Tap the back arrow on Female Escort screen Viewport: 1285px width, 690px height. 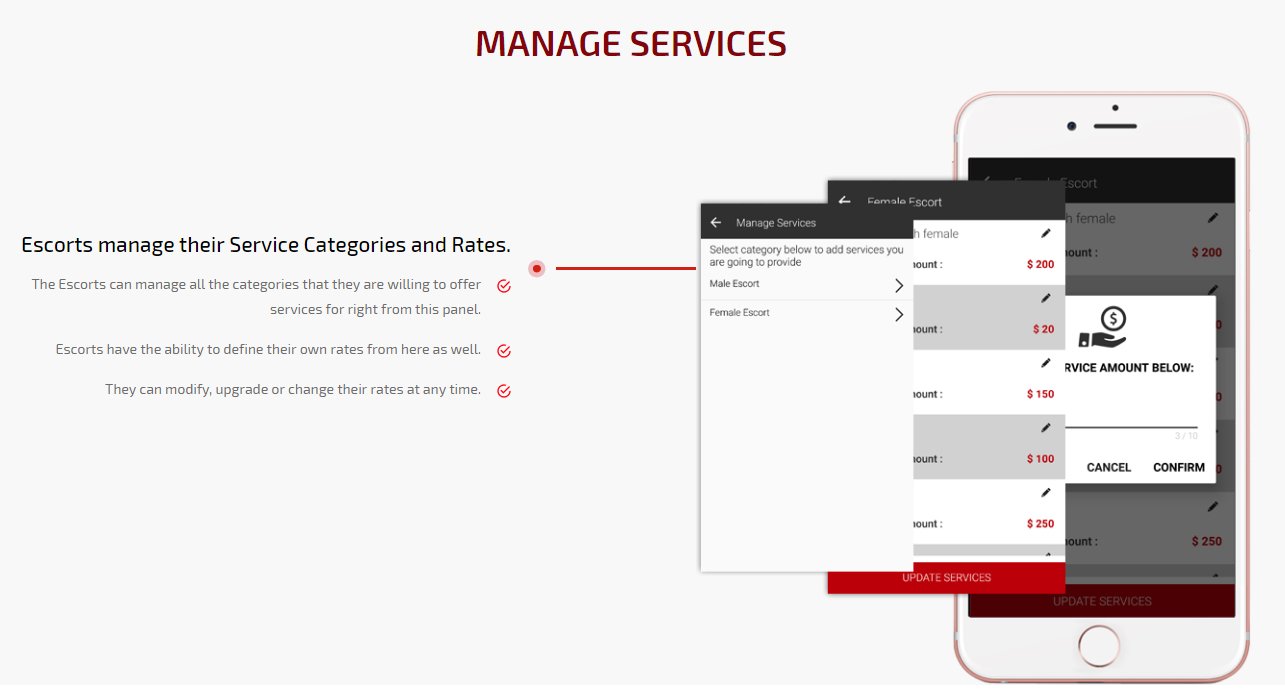[x=846, y=201]
